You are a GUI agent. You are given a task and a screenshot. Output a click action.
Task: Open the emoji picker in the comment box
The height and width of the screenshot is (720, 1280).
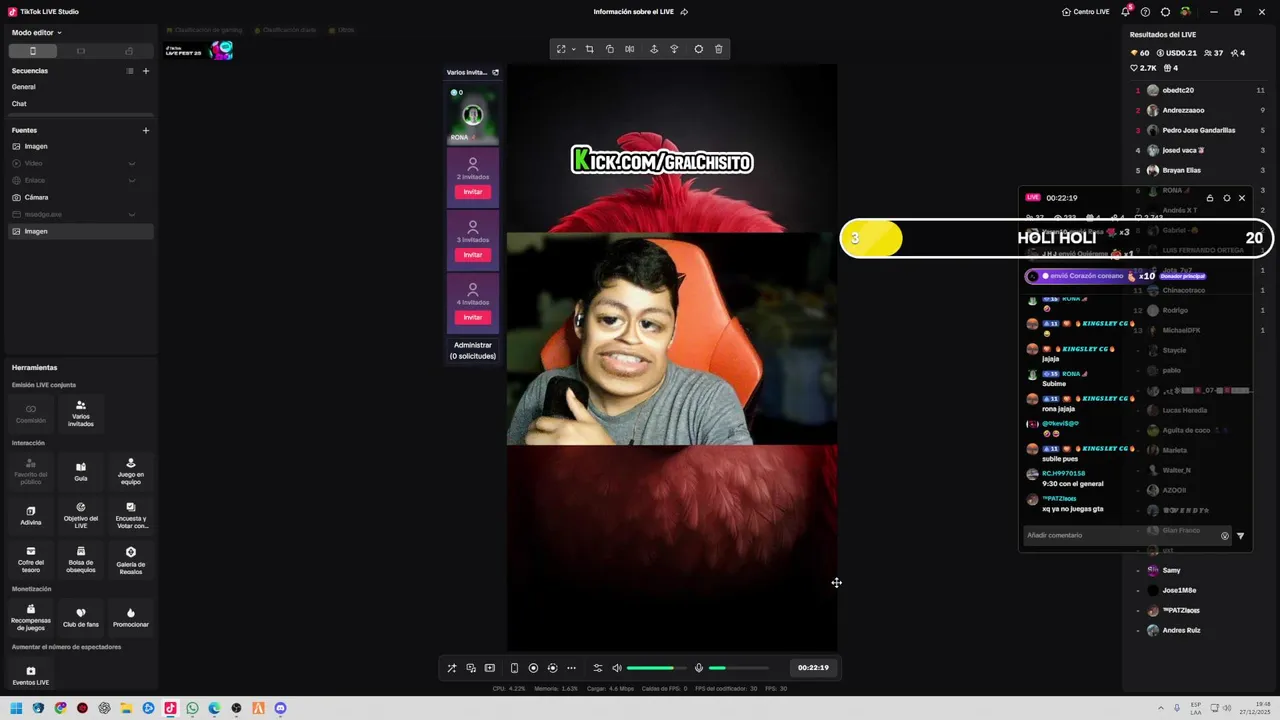1225,536
